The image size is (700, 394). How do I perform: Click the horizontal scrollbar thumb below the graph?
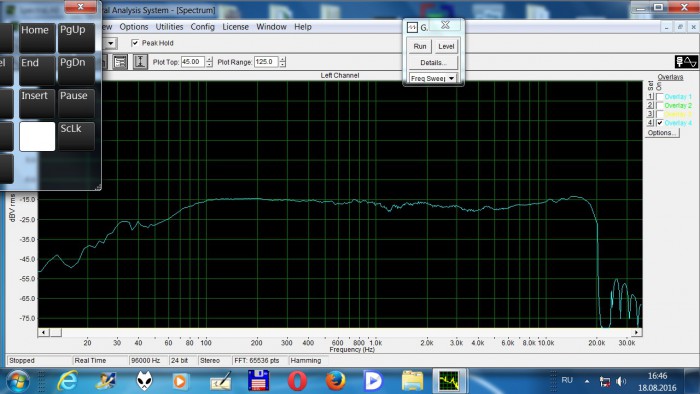click(56, 332)
